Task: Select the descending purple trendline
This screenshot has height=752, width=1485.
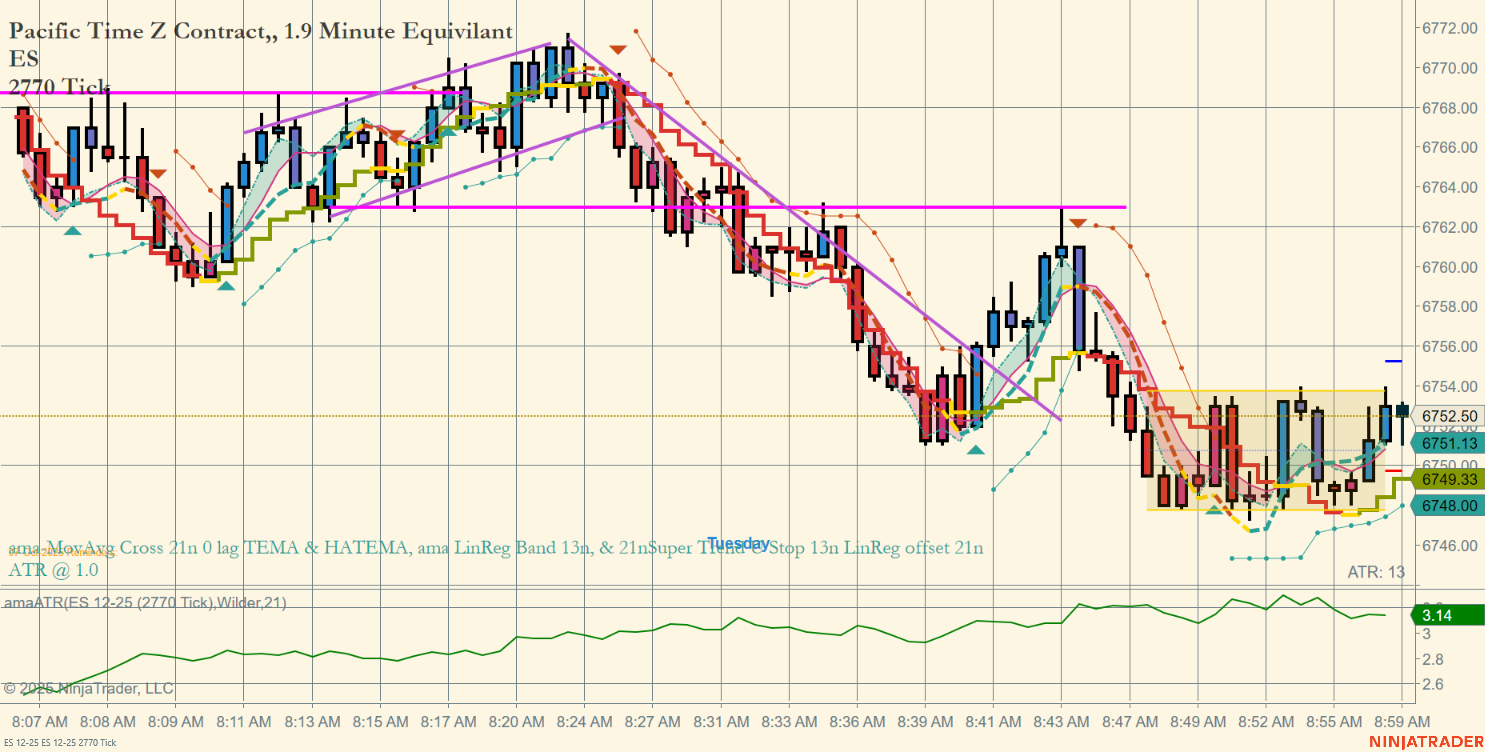Action: 813,229
